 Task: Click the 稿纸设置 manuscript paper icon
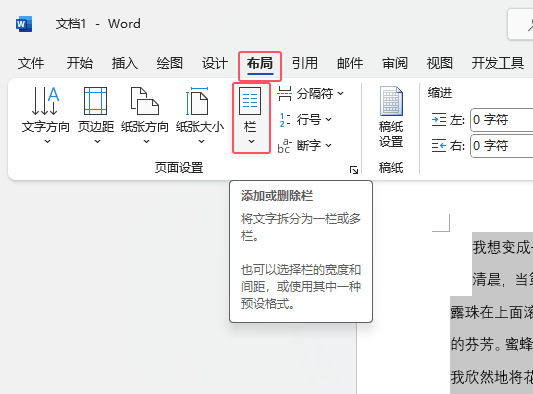(x=391, y=101)
